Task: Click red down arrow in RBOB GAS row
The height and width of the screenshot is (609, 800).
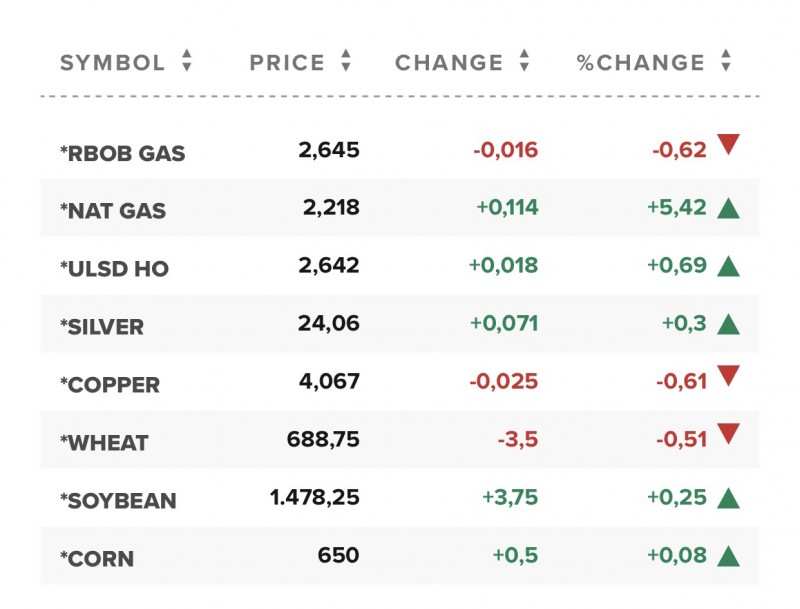Action: (728, 146)
